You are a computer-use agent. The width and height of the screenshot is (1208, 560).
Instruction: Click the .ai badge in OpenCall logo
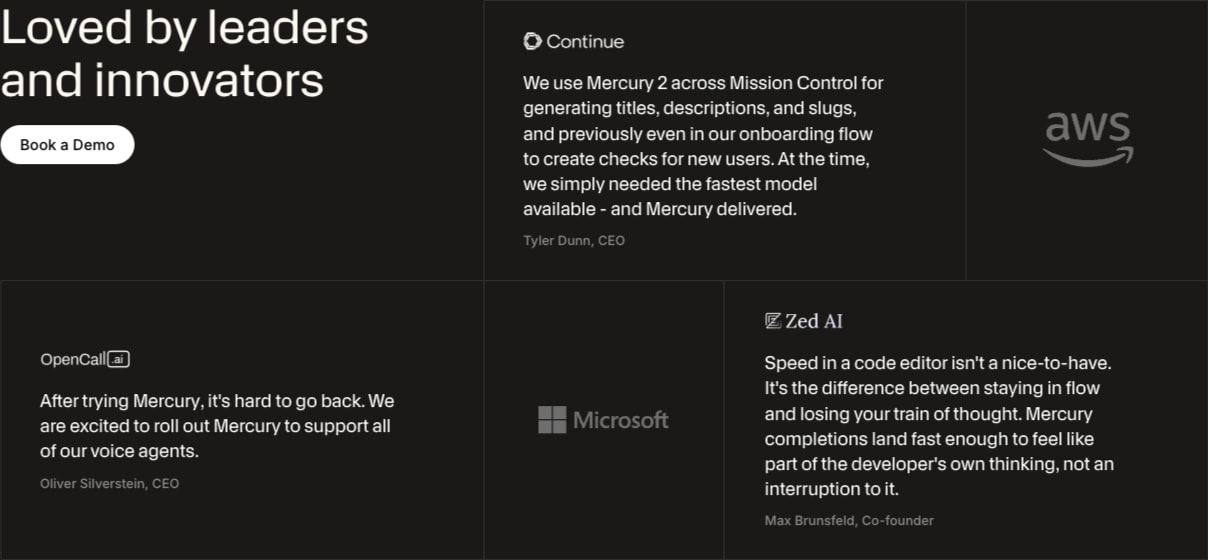(x=119, y=359)
